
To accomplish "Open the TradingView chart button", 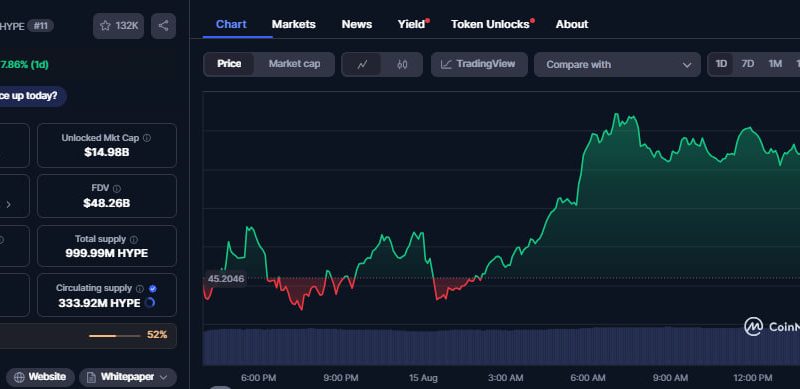I will coord(479,64).
